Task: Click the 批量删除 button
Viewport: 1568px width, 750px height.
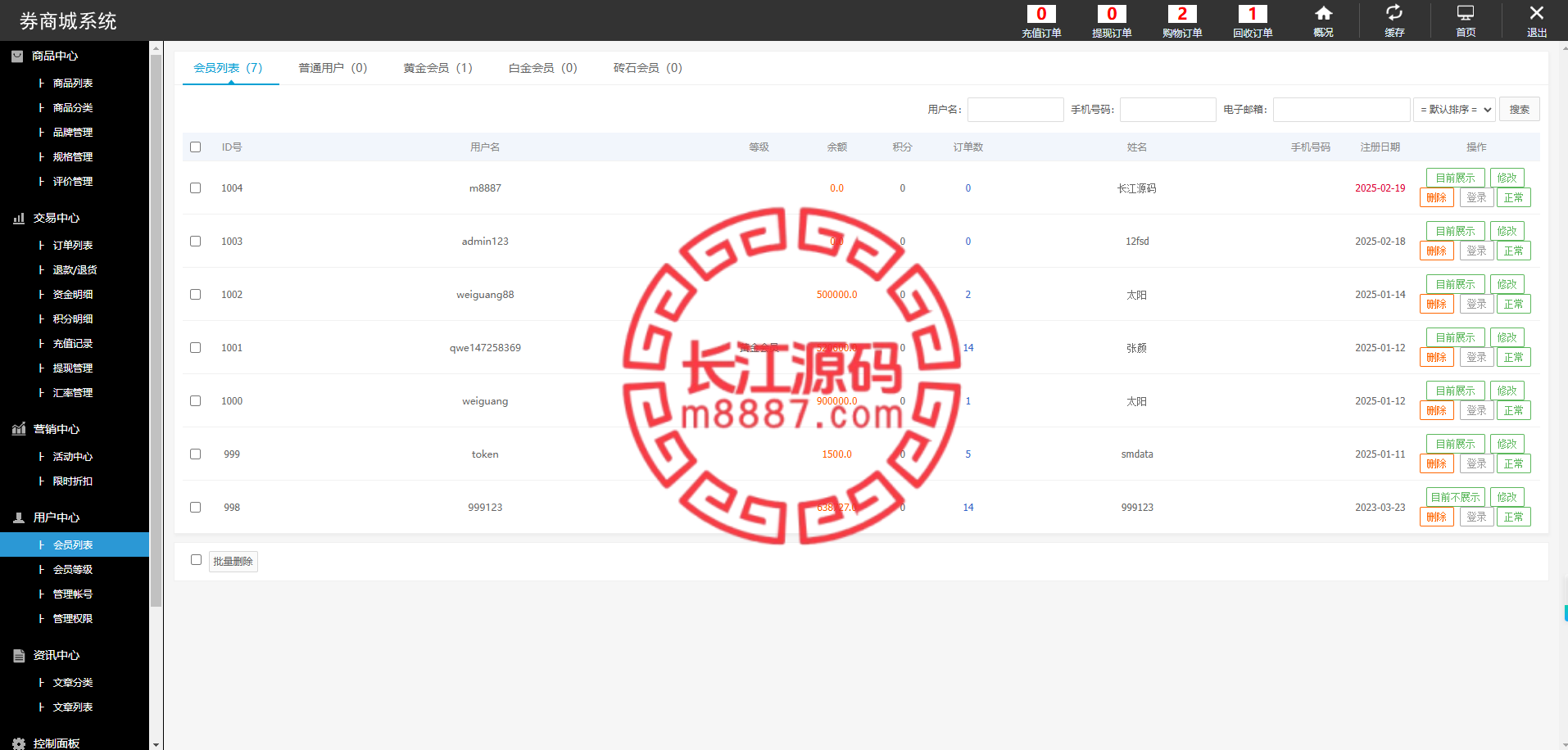Action: 233,561
